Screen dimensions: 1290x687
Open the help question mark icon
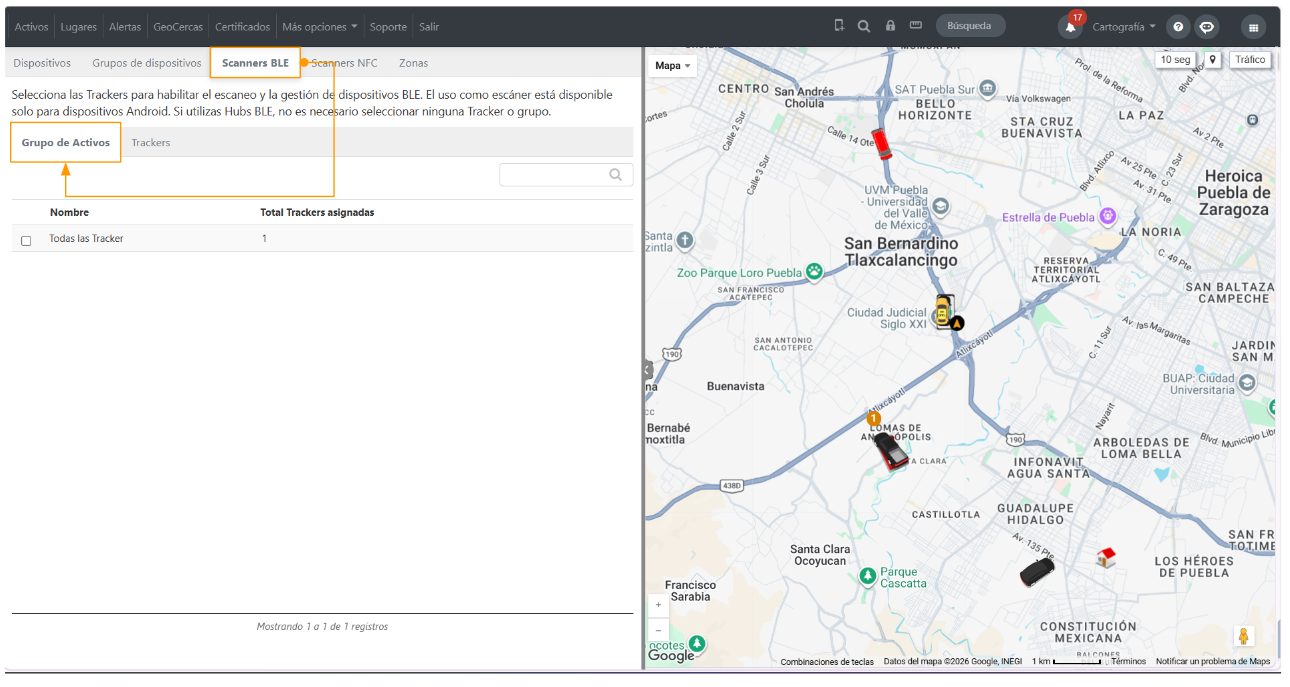[1178, 27]
